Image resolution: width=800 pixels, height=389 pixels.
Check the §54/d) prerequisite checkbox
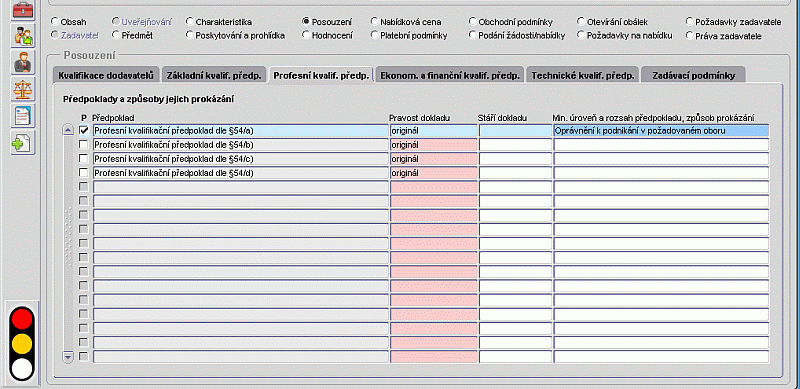click(84, 173)
